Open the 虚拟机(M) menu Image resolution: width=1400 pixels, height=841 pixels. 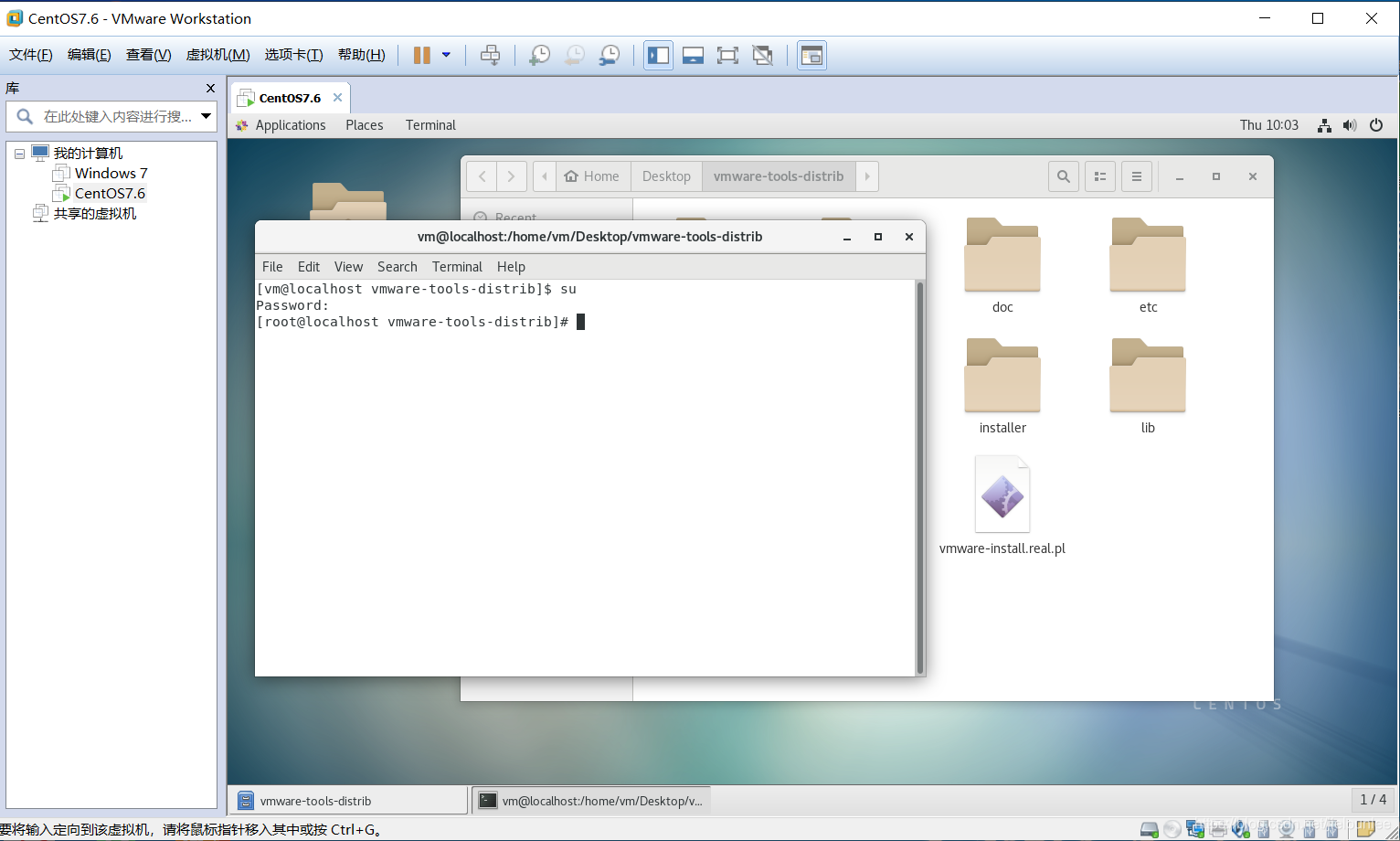point(217,55)
